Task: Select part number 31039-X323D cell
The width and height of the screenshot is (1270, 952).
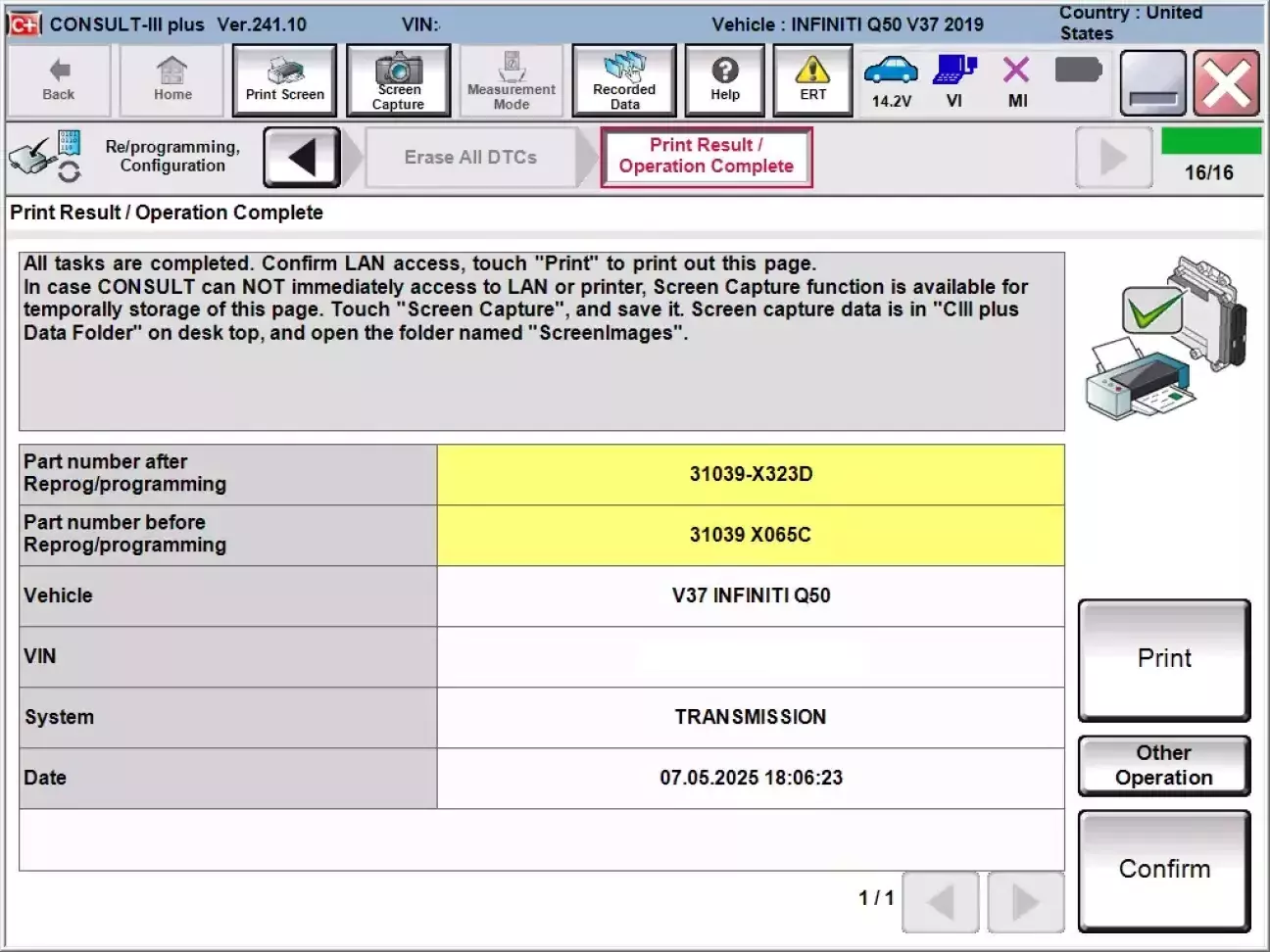Action: [751, 475]
